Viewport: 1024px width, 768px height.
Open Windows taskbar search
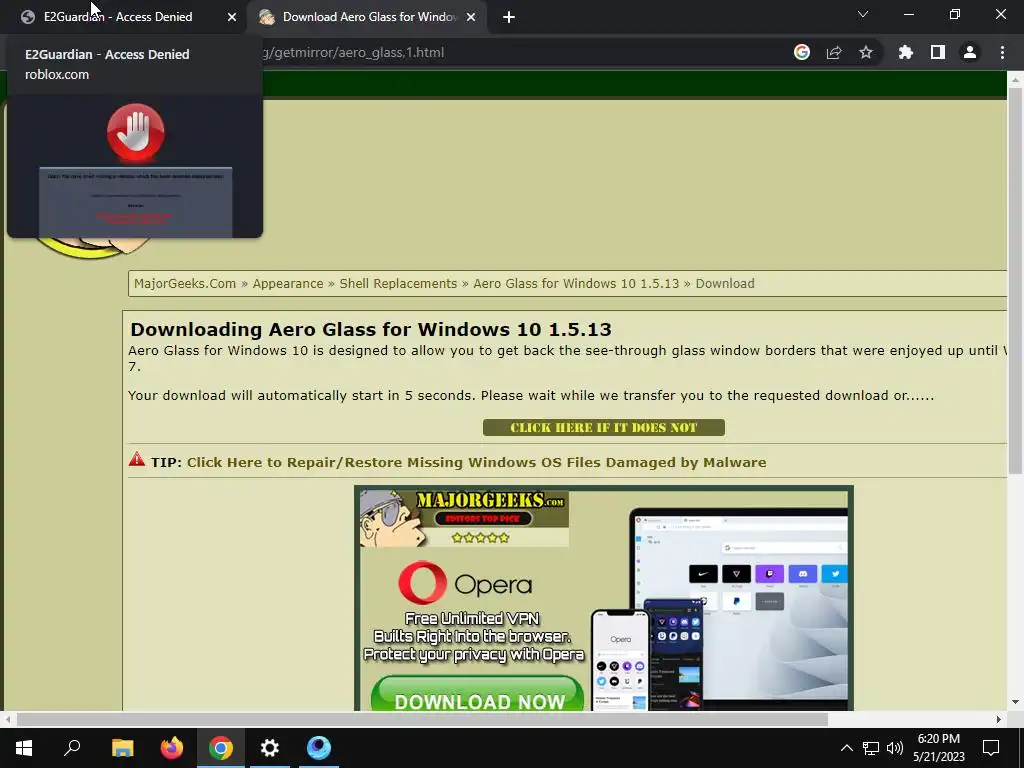pyautogui.click(x=72, y=748)
